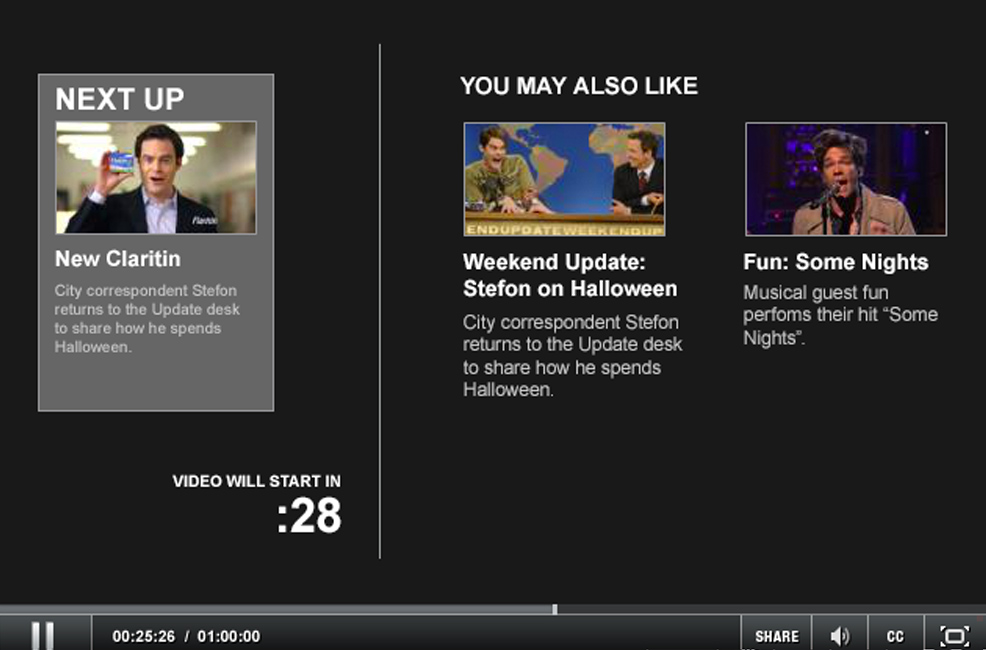Image resolution: width=986 pixels, height=650 pixels.
Task: Select the Fun: Some Nights title
Action: (x=836, y=262)
